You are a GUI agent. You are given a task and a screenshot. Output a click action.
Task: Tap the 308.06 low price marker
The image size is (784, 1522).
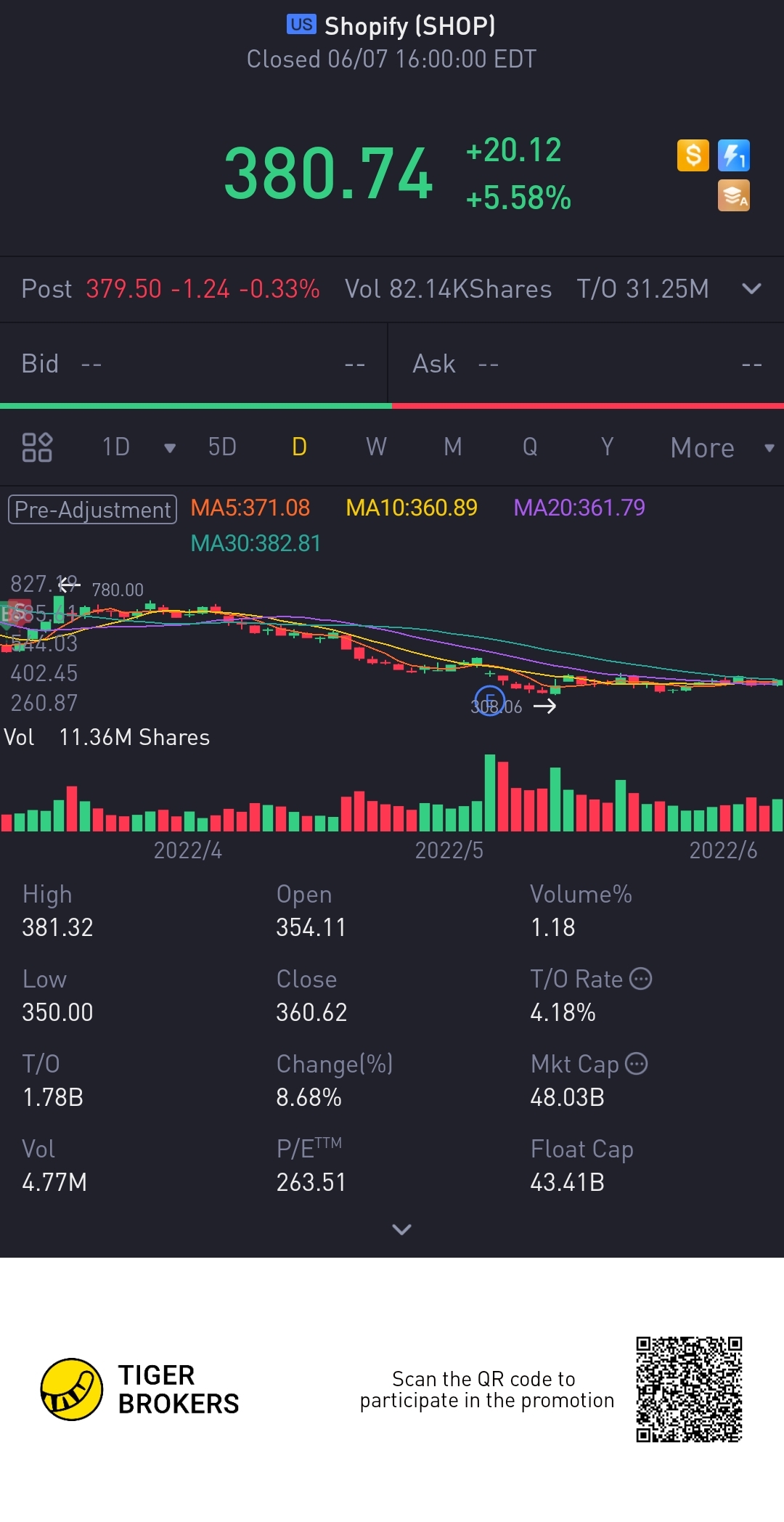point(497,707)
